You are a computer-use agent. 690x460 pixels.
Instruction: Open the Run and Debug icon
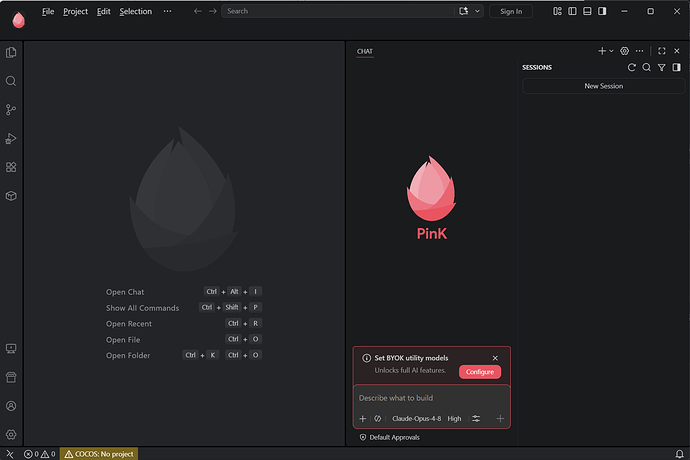click(x=11, y=139)
